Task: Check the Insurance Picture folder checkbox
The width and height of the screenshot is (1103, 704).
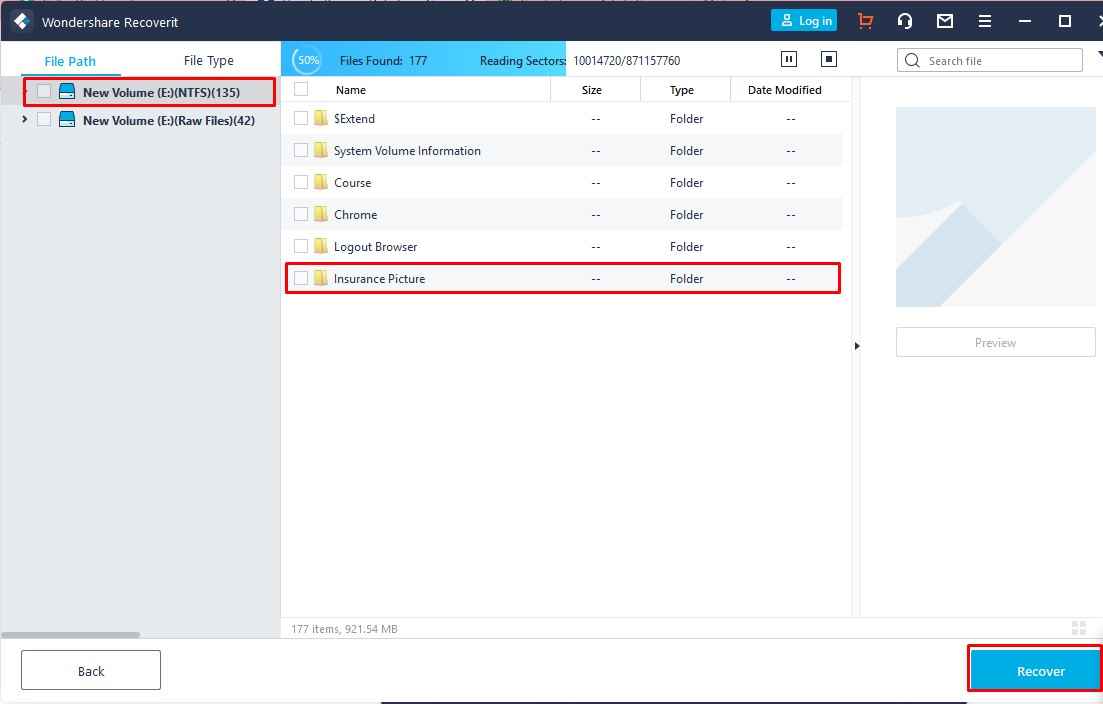Action: tap(301, 279)
